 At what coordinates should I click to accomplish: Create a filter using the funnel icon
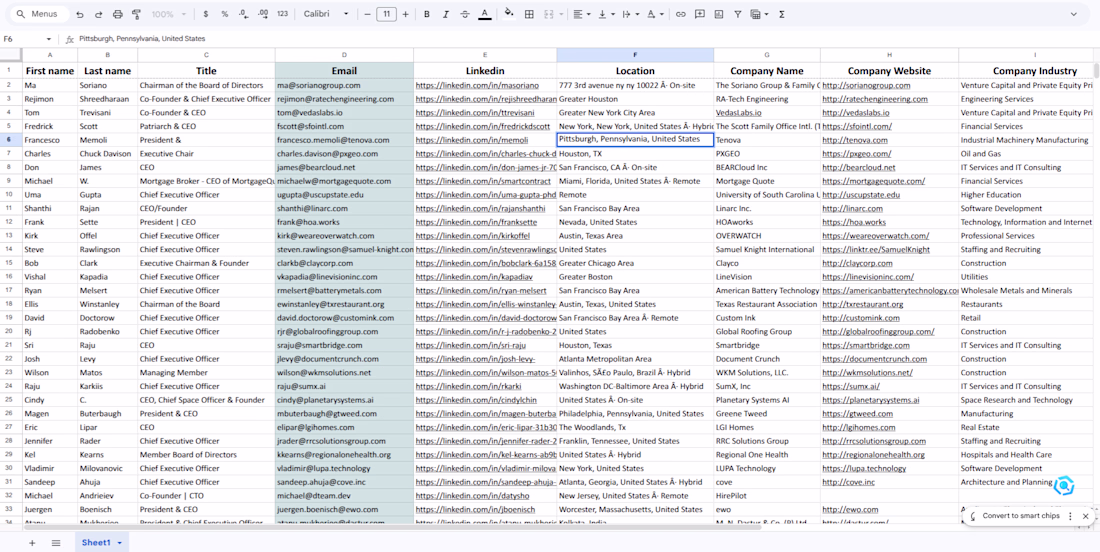tap(738, 15)
